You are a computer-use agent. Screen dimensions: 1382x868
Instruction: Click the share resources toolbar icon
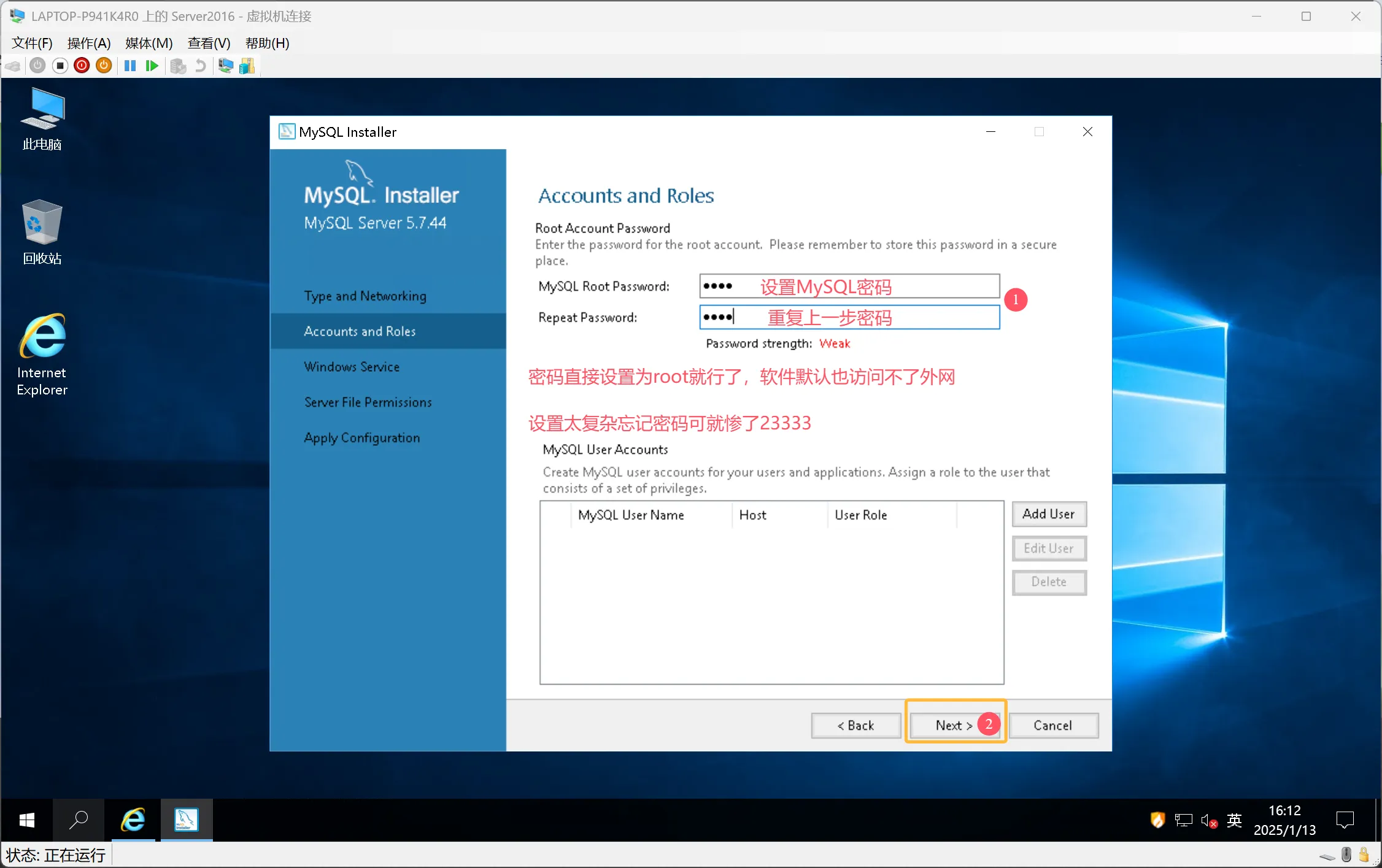point(247,66)
